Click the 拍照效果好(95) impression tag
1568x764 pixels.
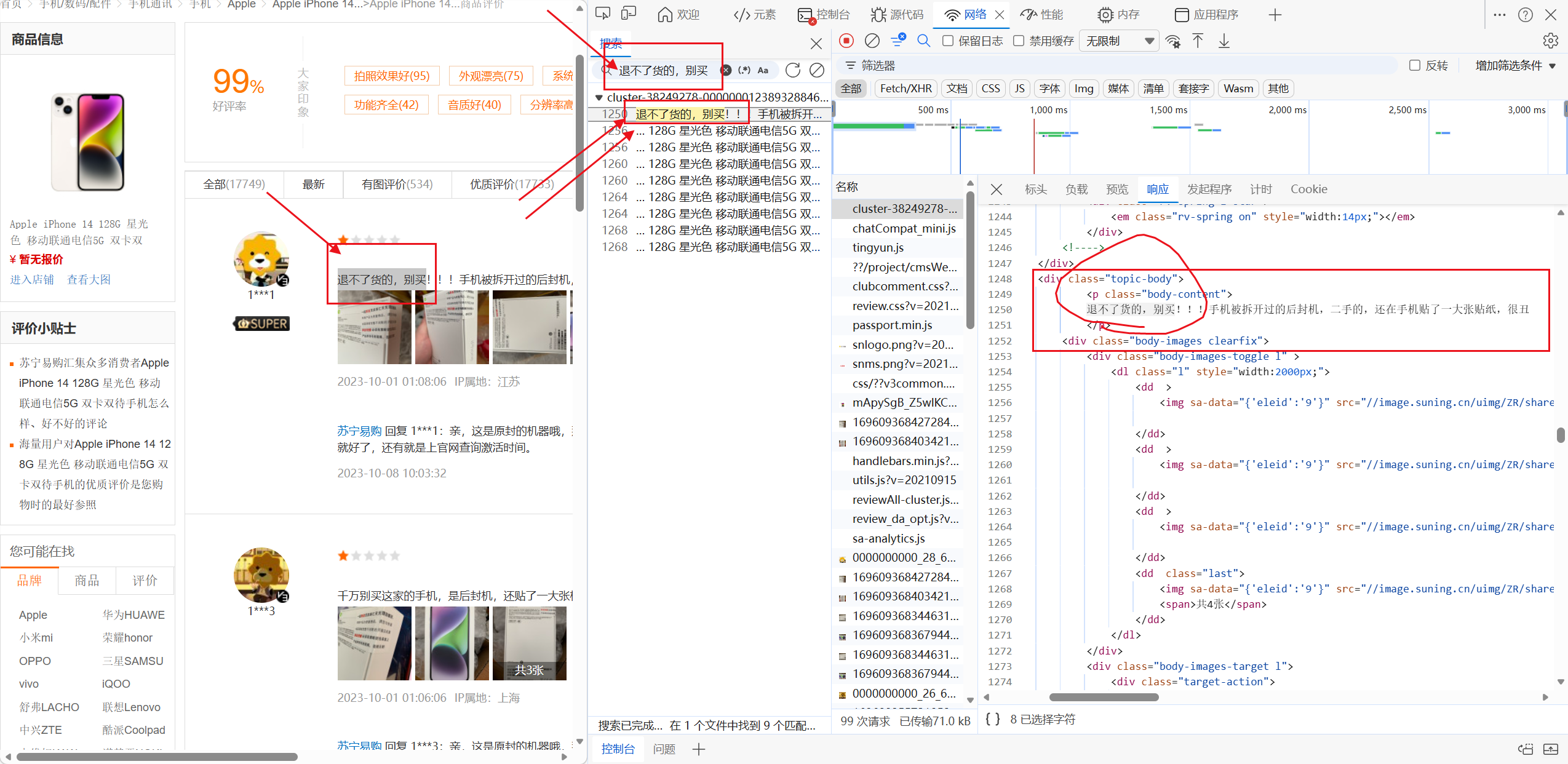(392, 76)
